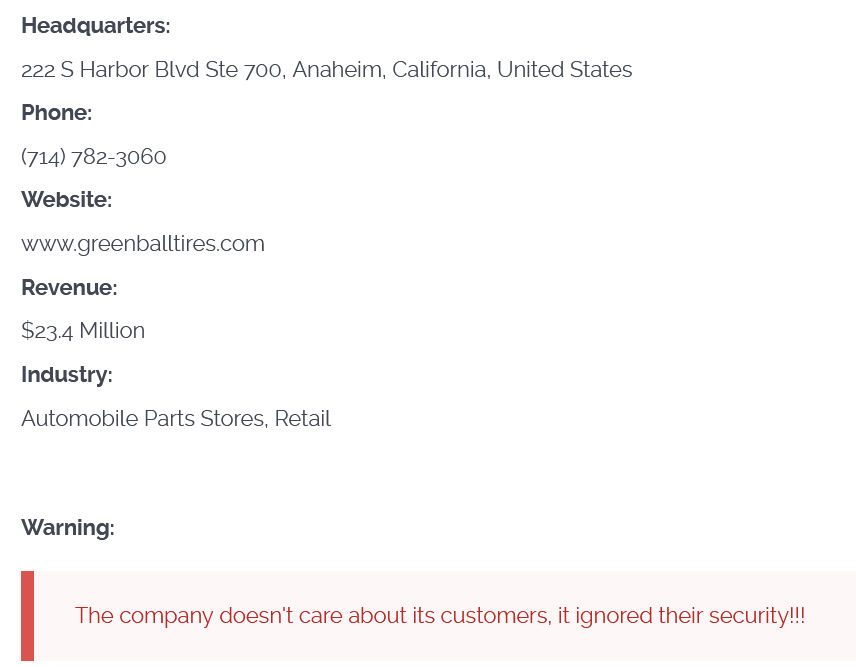Click the Website heading label
The image size is (856, 667).
pos(66,200)
